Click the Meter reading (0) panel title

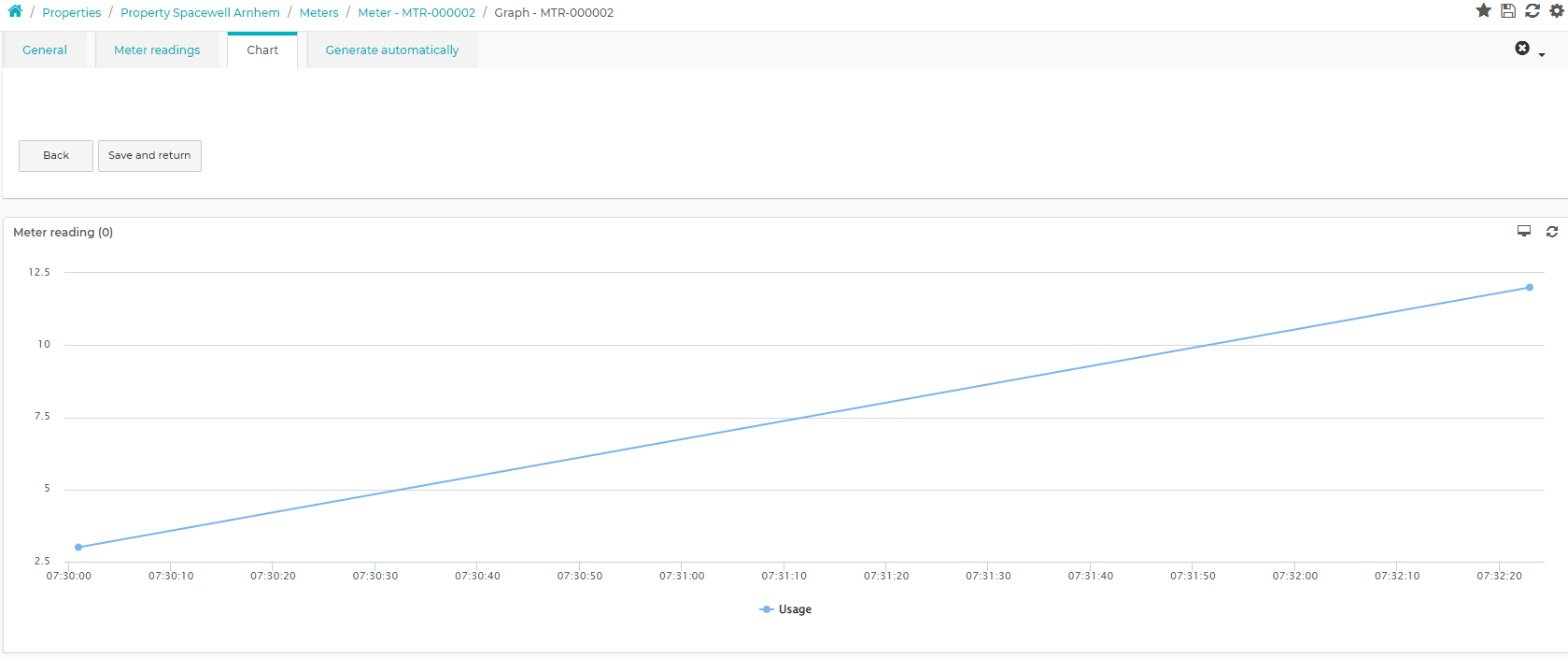pyautogui.click(x=64, y=233)
